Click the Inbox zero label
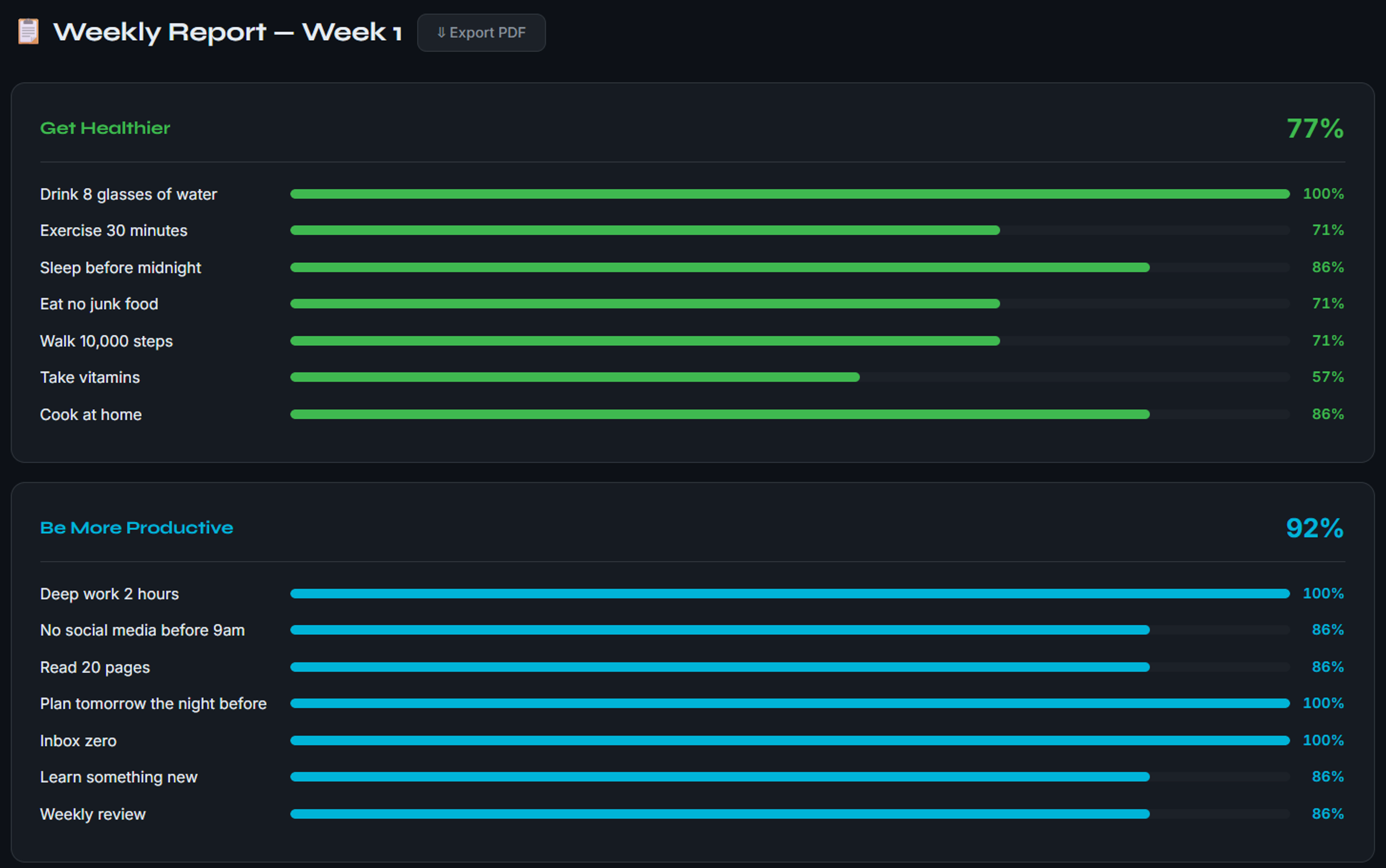 78,741
